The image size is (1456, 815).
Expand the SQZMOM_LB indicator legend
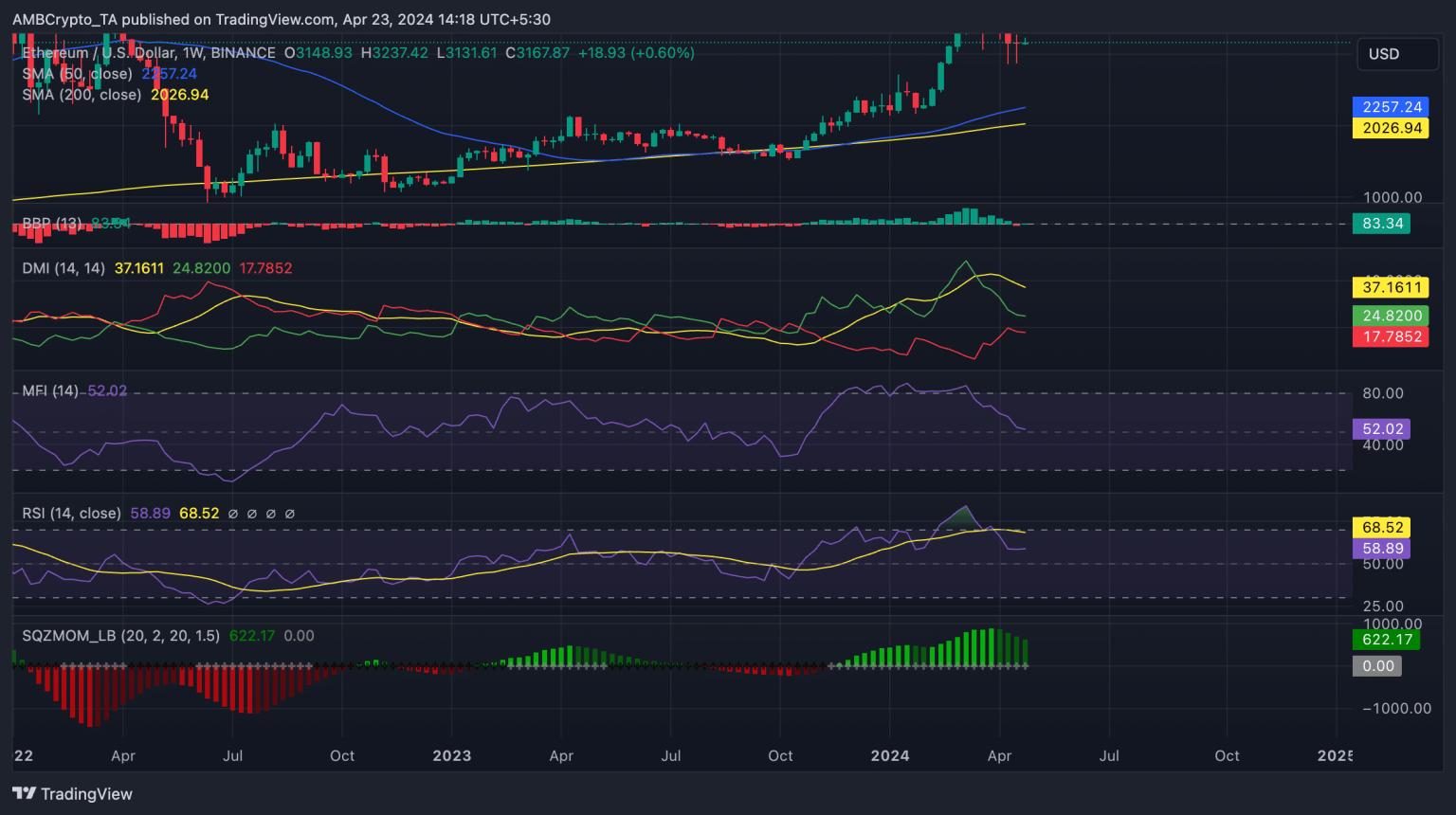[120, 636]
